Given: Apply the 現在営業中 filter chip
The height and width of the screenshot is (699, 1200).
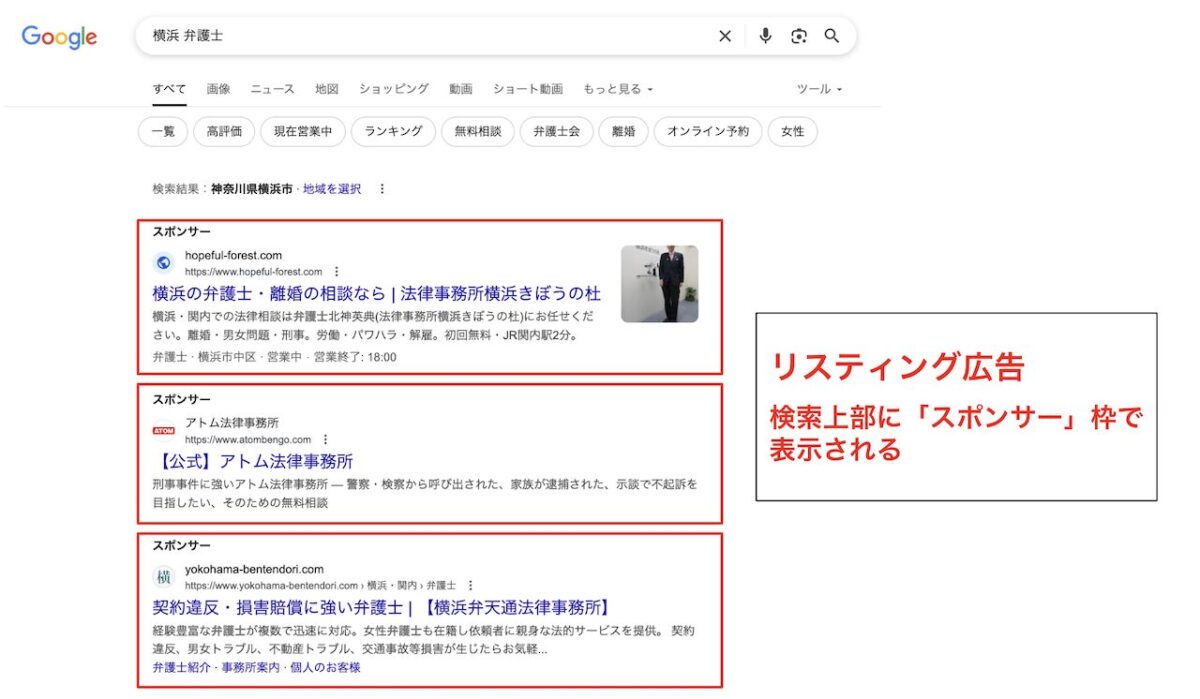Looking at the screenshot, I should [303, 132].
